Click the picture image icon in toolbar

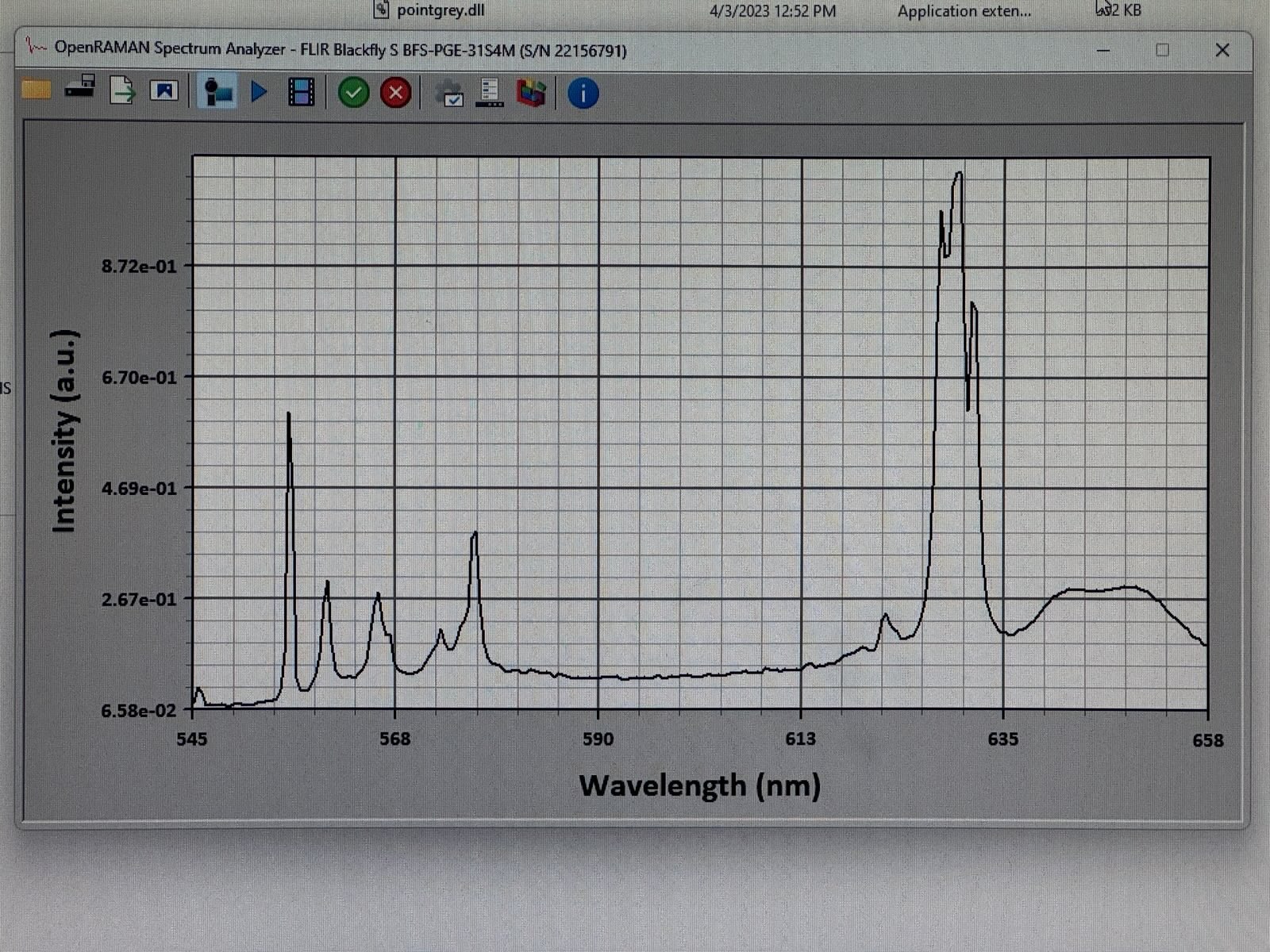(x=164, y=91)
